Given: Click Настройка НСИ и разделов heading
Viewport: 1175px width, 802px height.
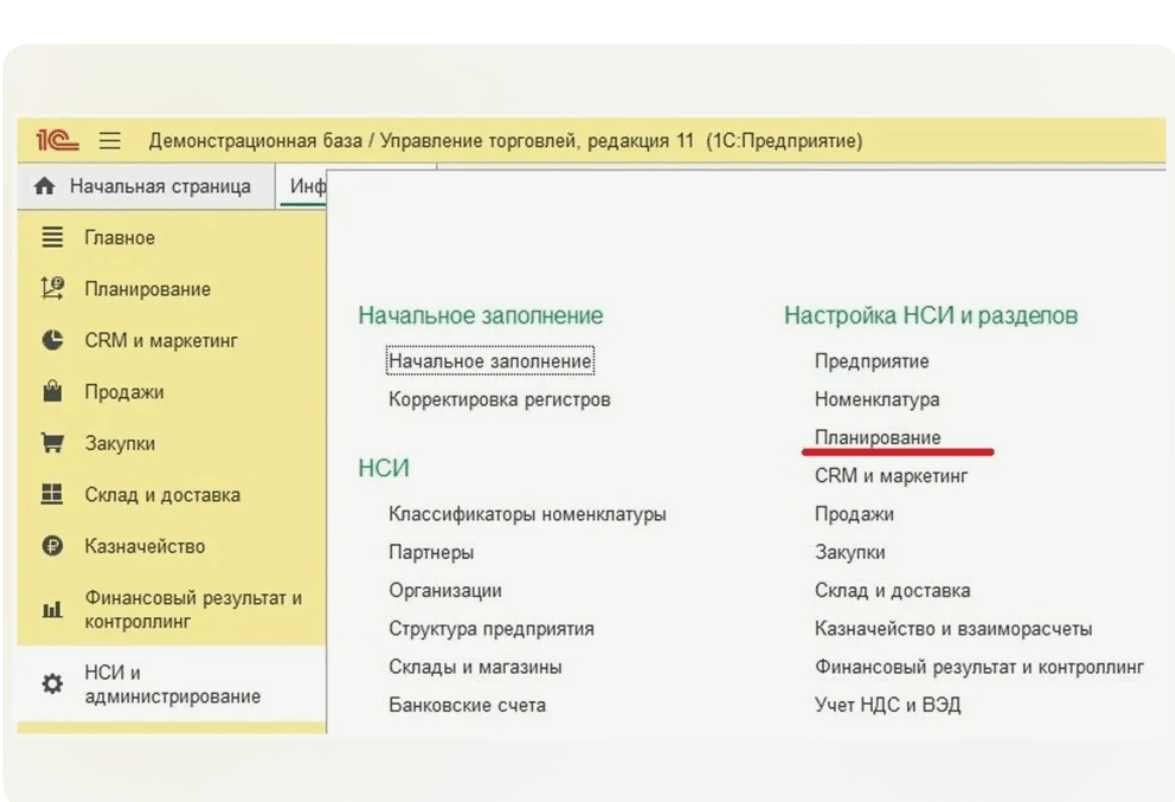Looking at the screenshot, I should pyautogui.click(x=931, y=316).
